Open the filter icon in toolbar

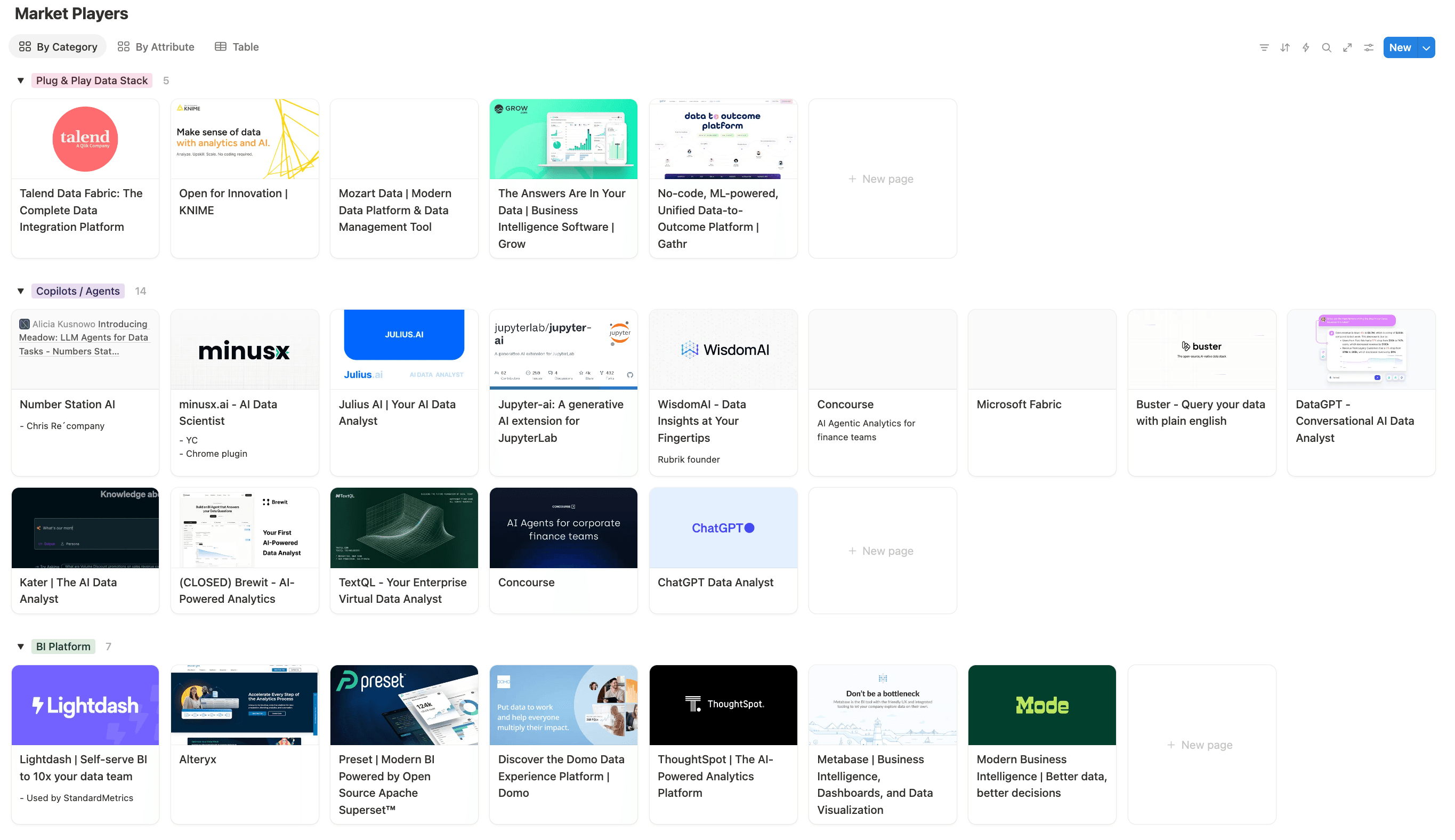1264,47
